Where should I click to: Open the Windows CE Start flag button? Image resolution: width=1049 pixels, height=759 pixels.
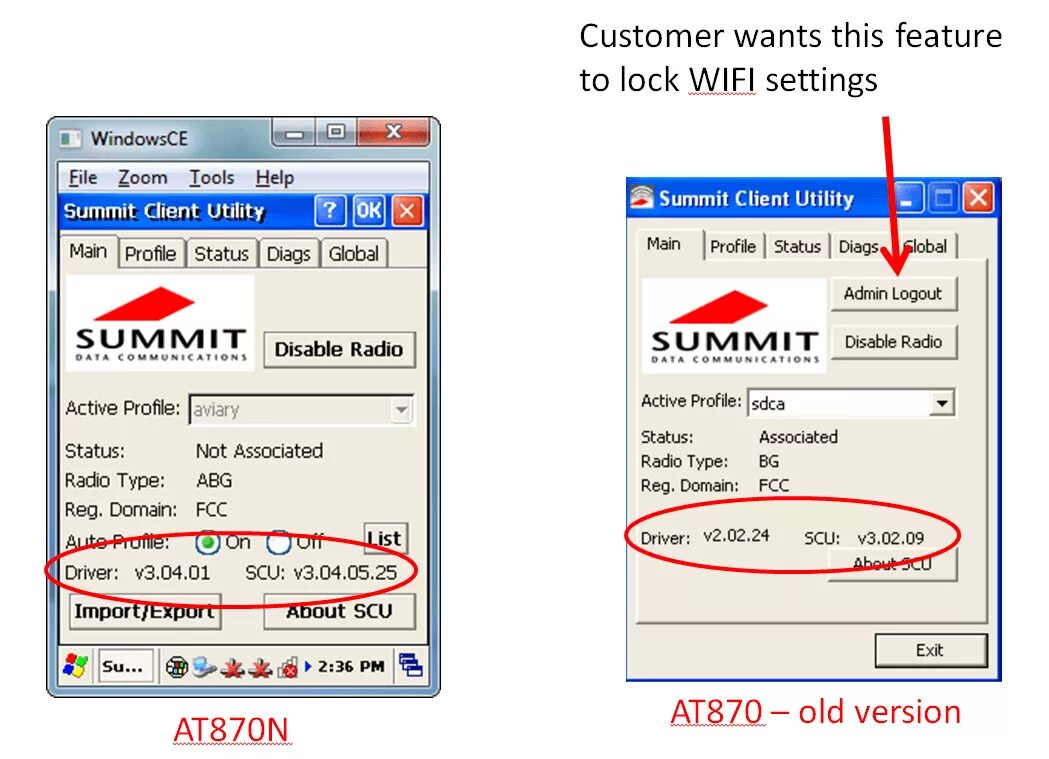click(76, 667)
